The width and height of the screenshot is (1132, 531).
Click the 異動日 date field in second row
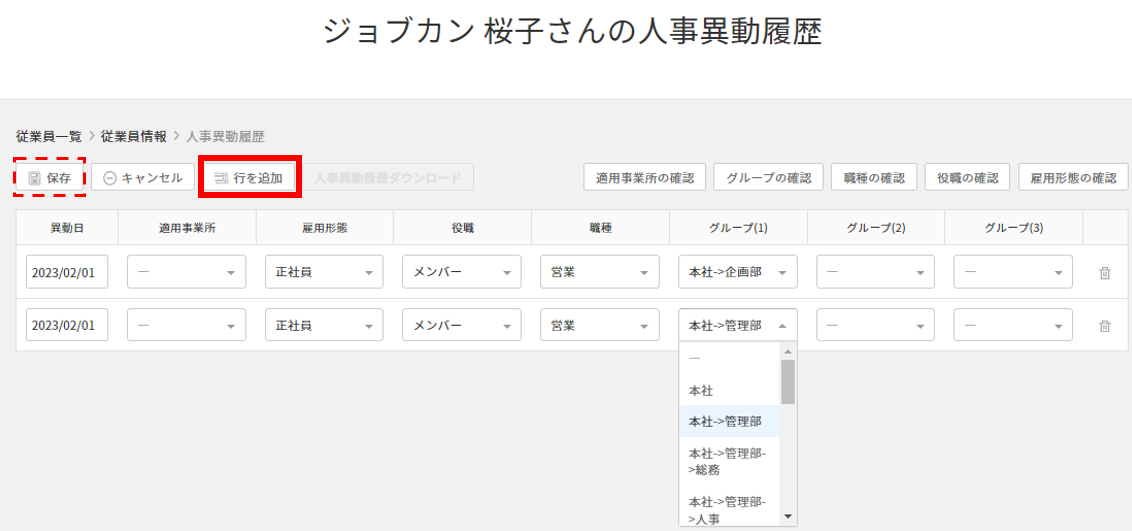67,325
